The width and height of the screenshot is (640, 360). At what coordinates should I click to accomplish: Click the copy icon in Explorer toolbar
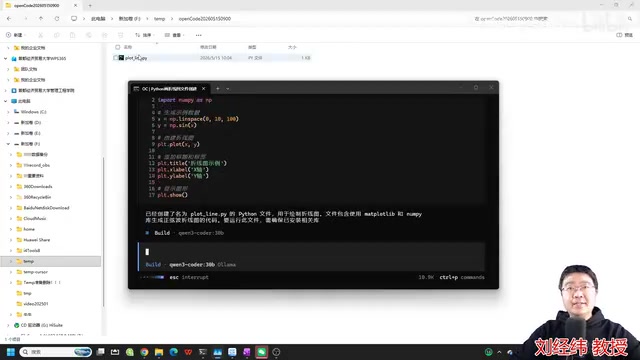57,35
